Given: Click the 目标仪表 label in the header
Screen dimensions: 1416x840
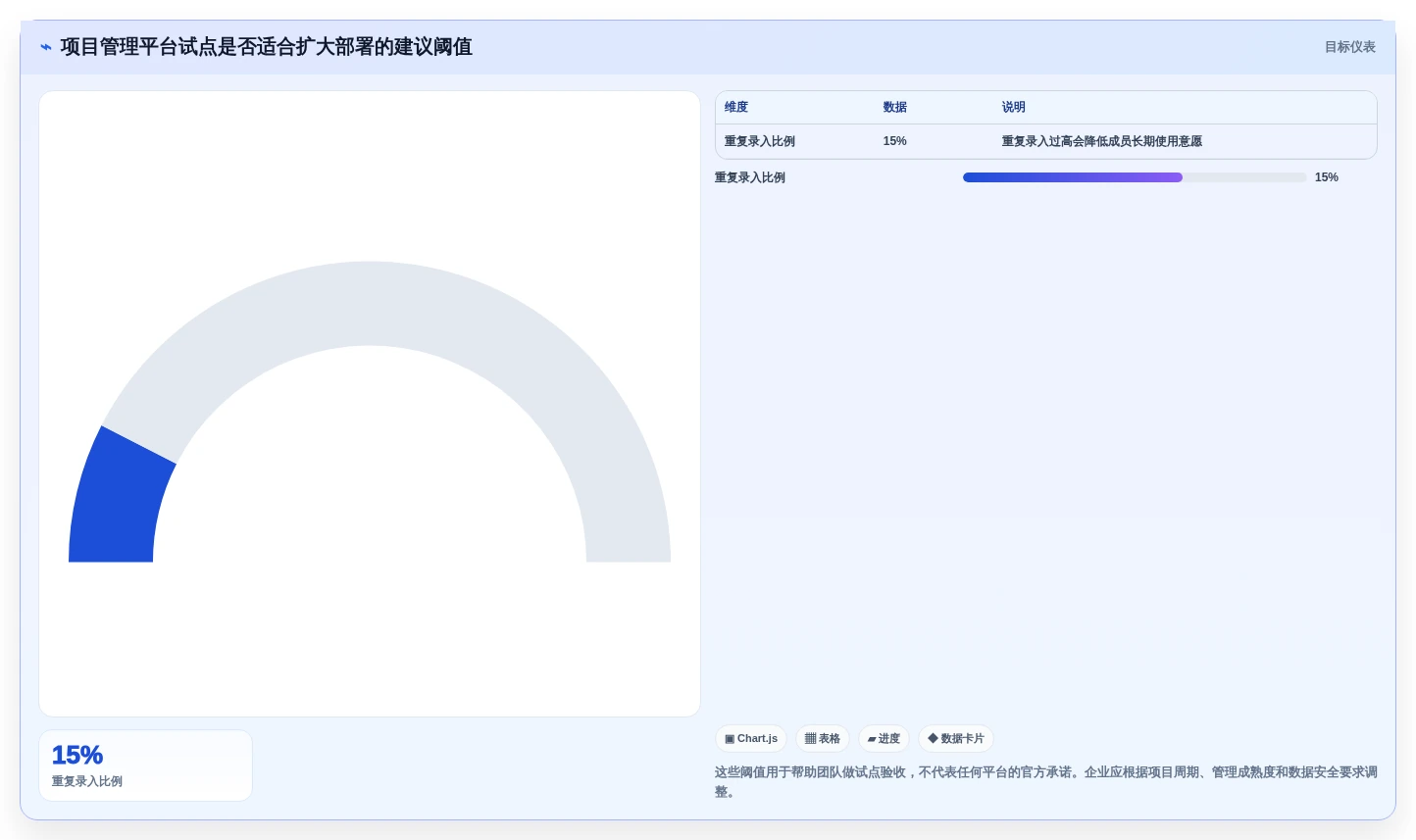Looking at the screenshot, I should pos(1349,47).
